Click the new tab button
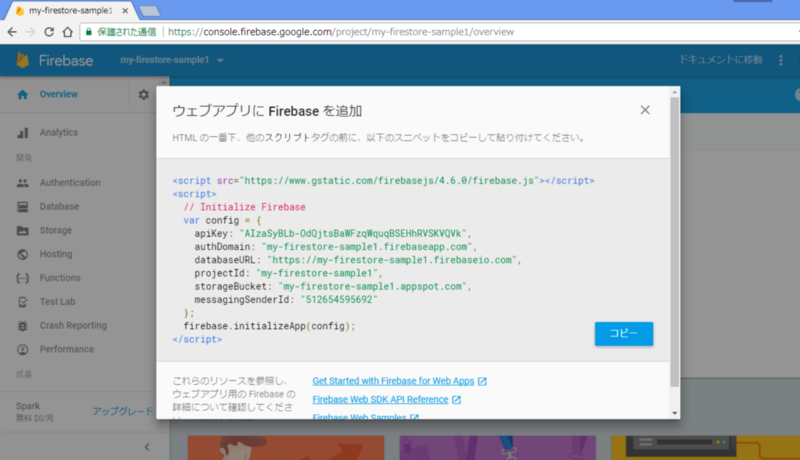This screenshot has height=460, width=800. [x=149, y=11]
